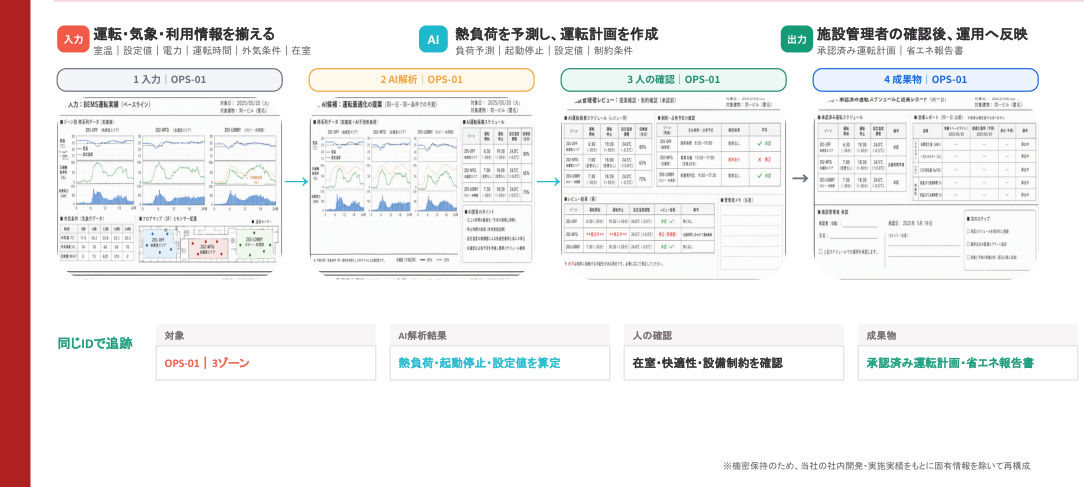Select the '1 入力｜OPS-01' step pill
This screenshot has width=1084, height=487.
[x=169, y=80]
